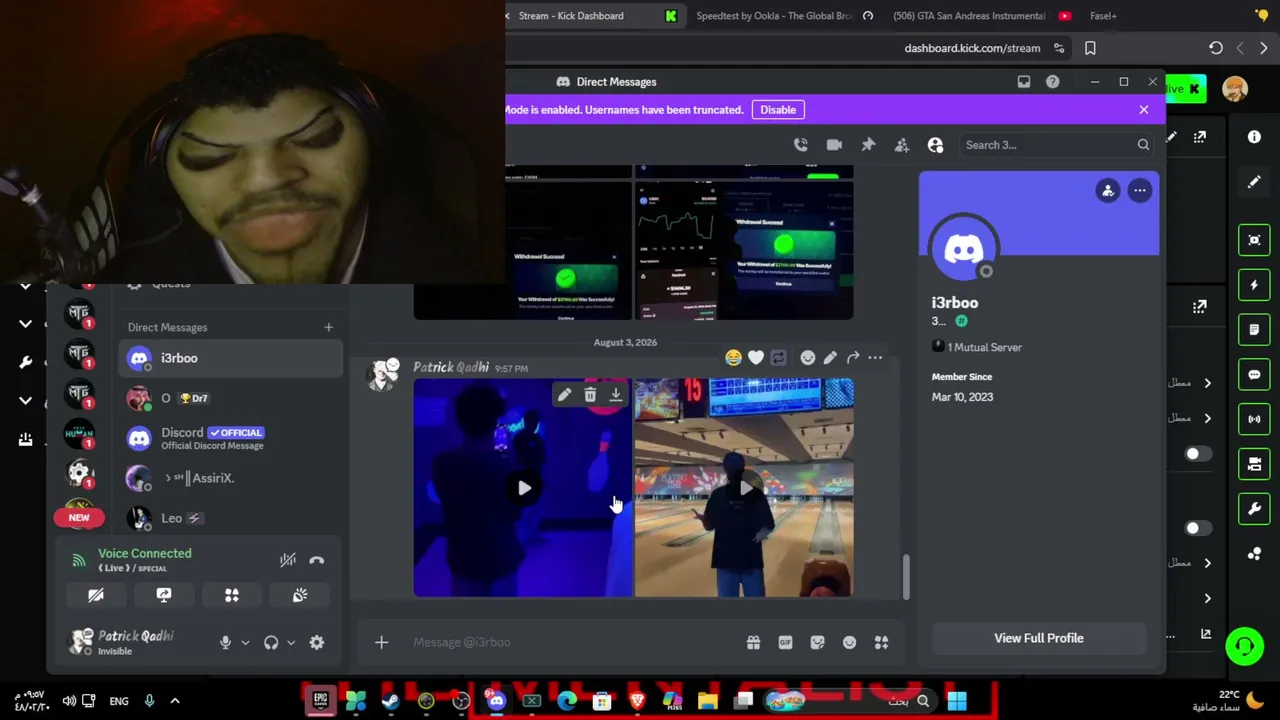Focus the Message @i3rboo input field

[570, 642]
